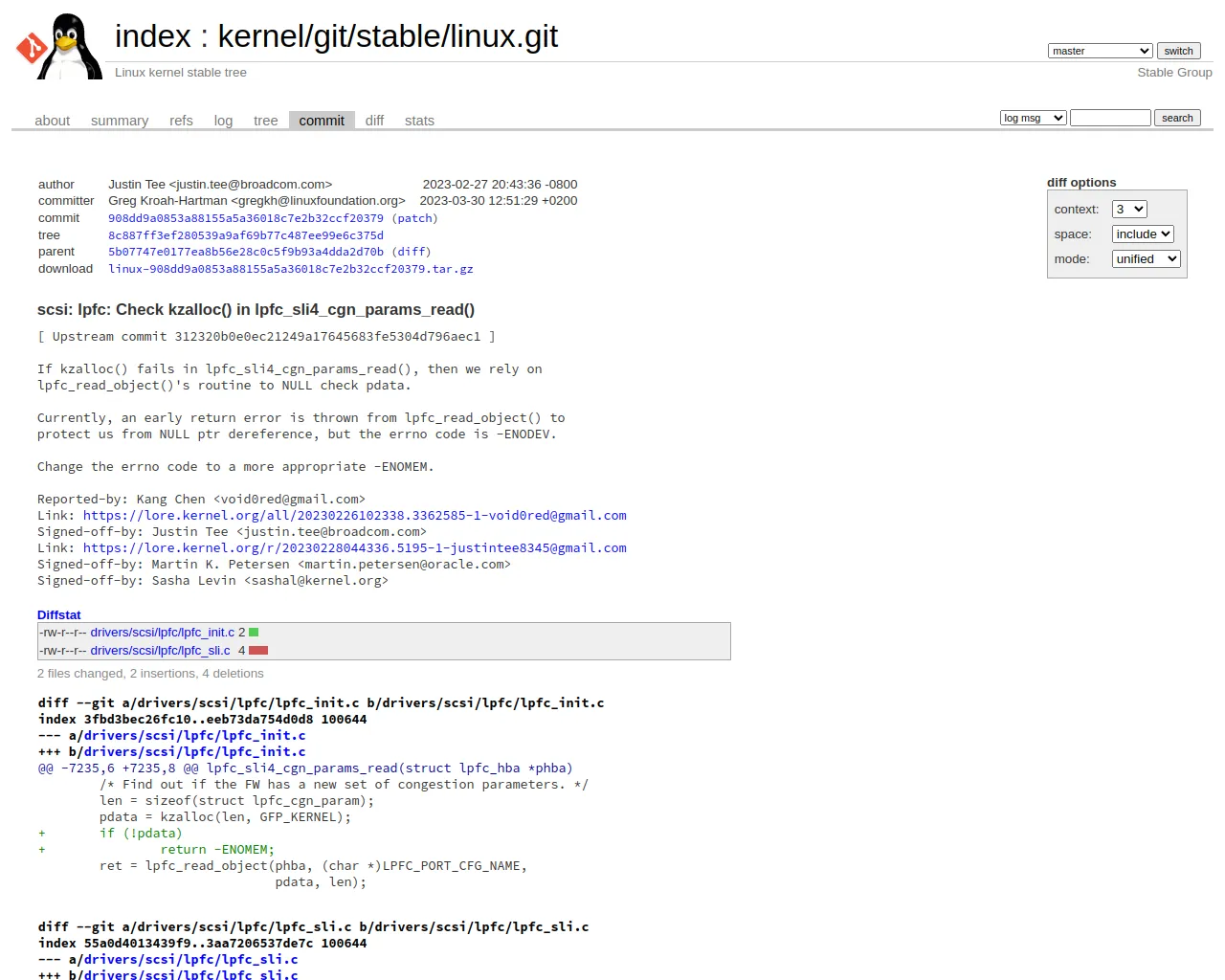Click the commit title about kzalloc() check
The width and height of the screenshot is (1225, 980).
[256, 310]
